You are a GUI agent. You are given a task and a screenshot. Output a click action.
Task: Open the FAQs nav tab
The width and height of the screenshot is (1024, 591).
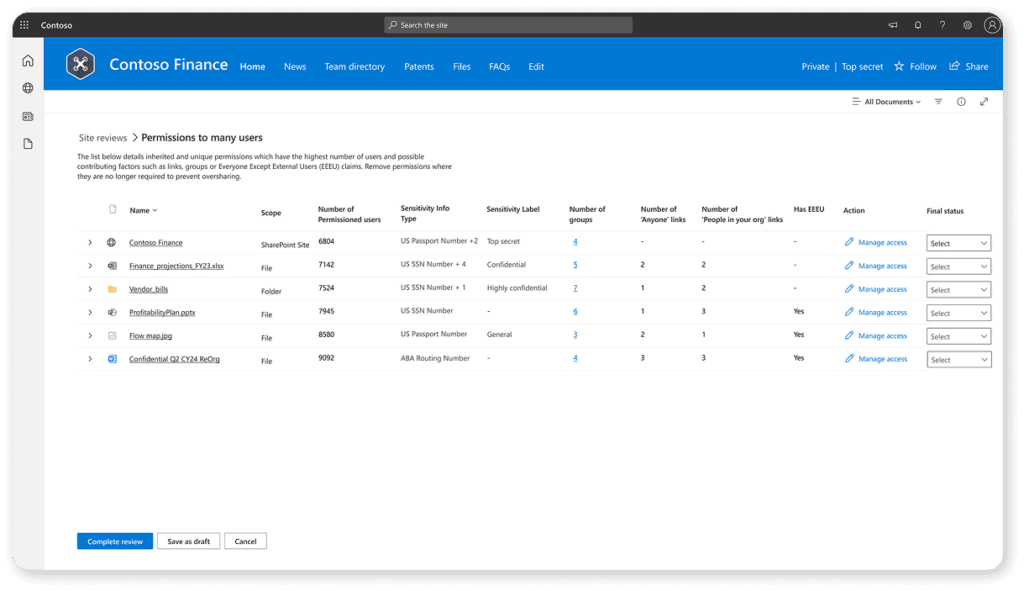(x=499, y=67)
